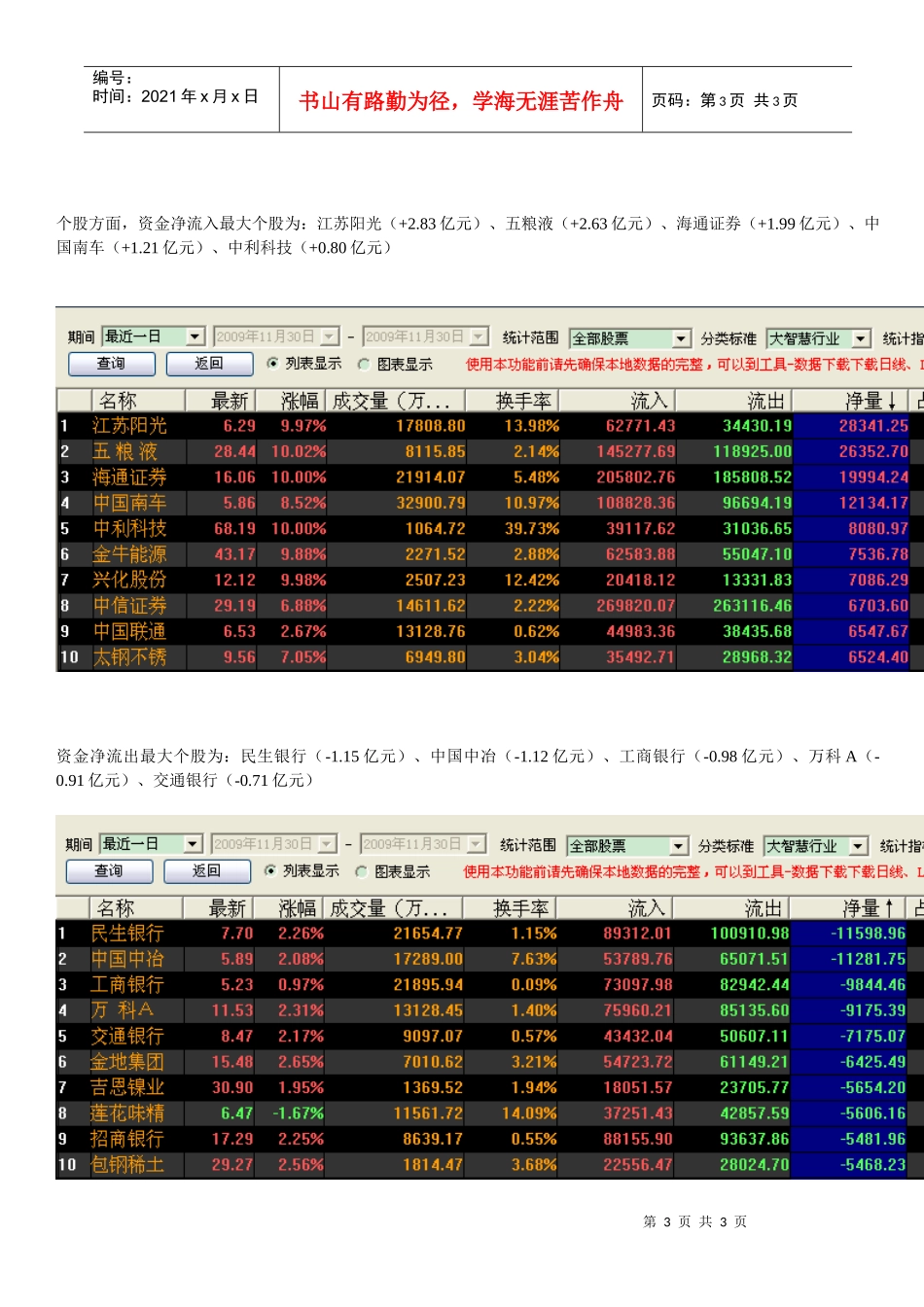Sort top table by 流出 column
Screen dimensions: 924x1307
[734, 401]
